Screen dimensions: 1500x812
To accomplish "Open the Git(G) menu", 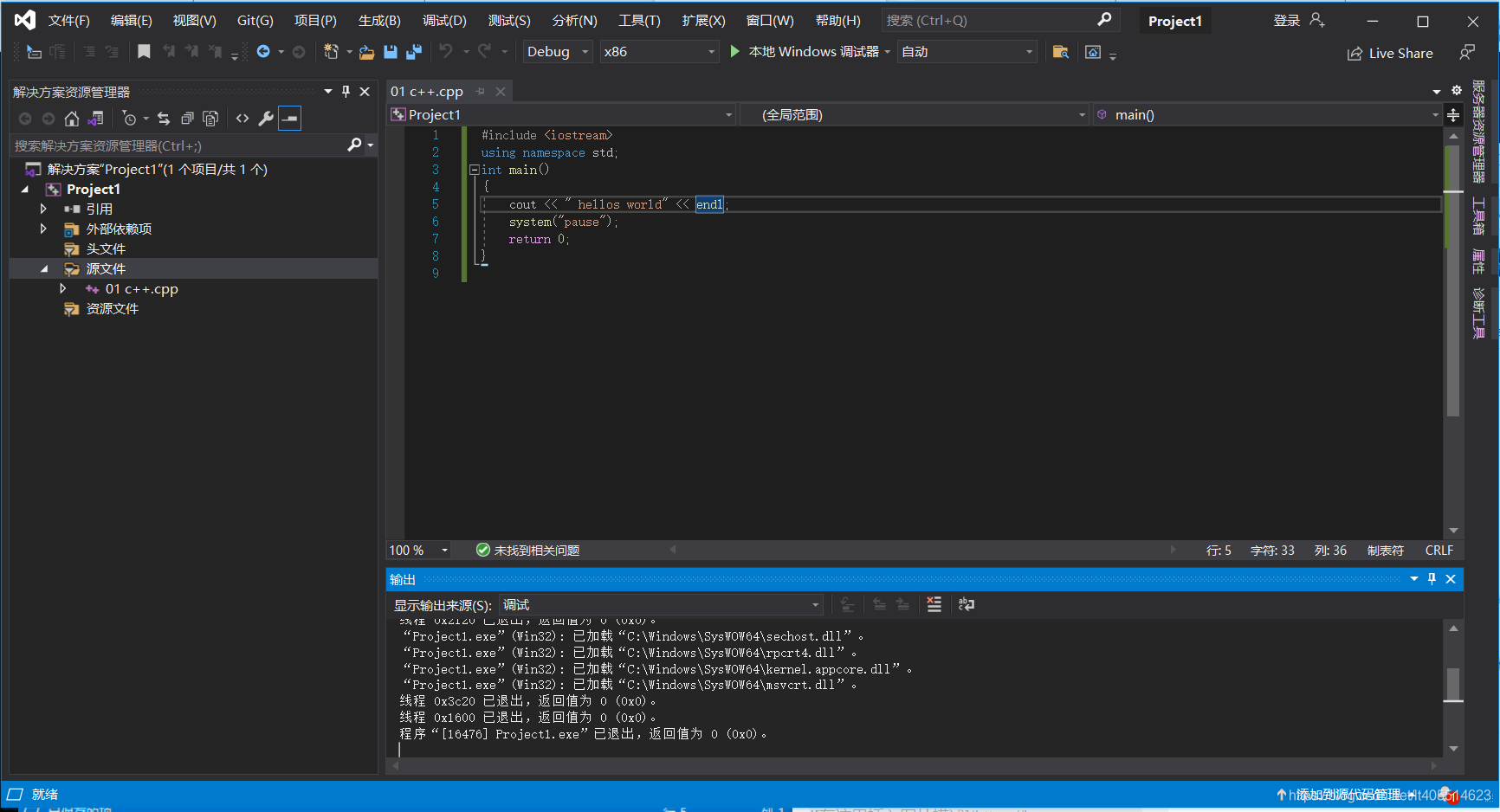I will 255,21.
